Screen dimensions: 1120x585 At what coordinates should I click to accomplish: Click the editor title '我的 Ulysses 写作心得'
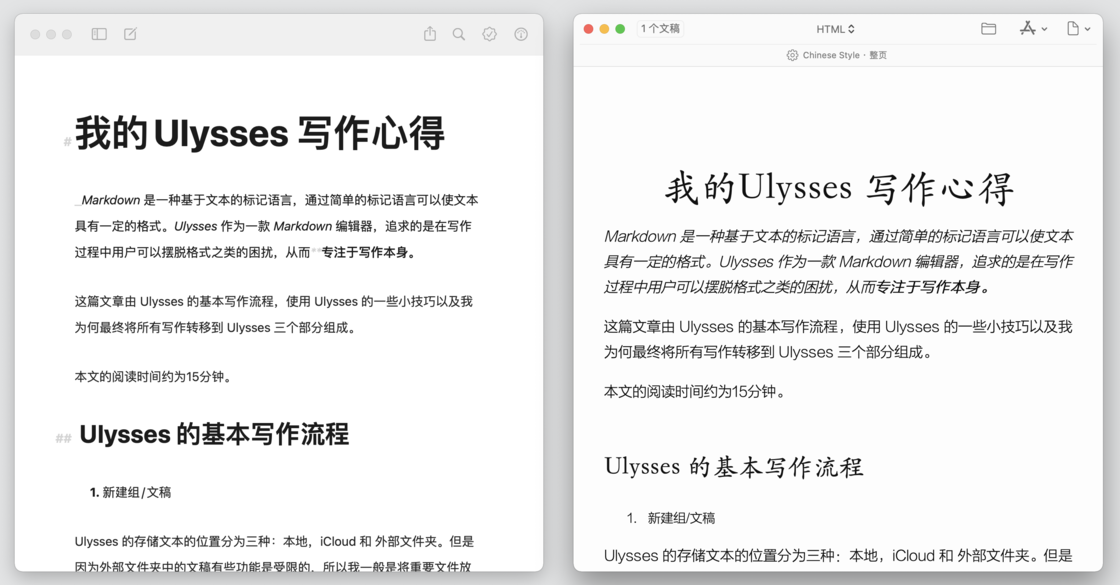260,134
